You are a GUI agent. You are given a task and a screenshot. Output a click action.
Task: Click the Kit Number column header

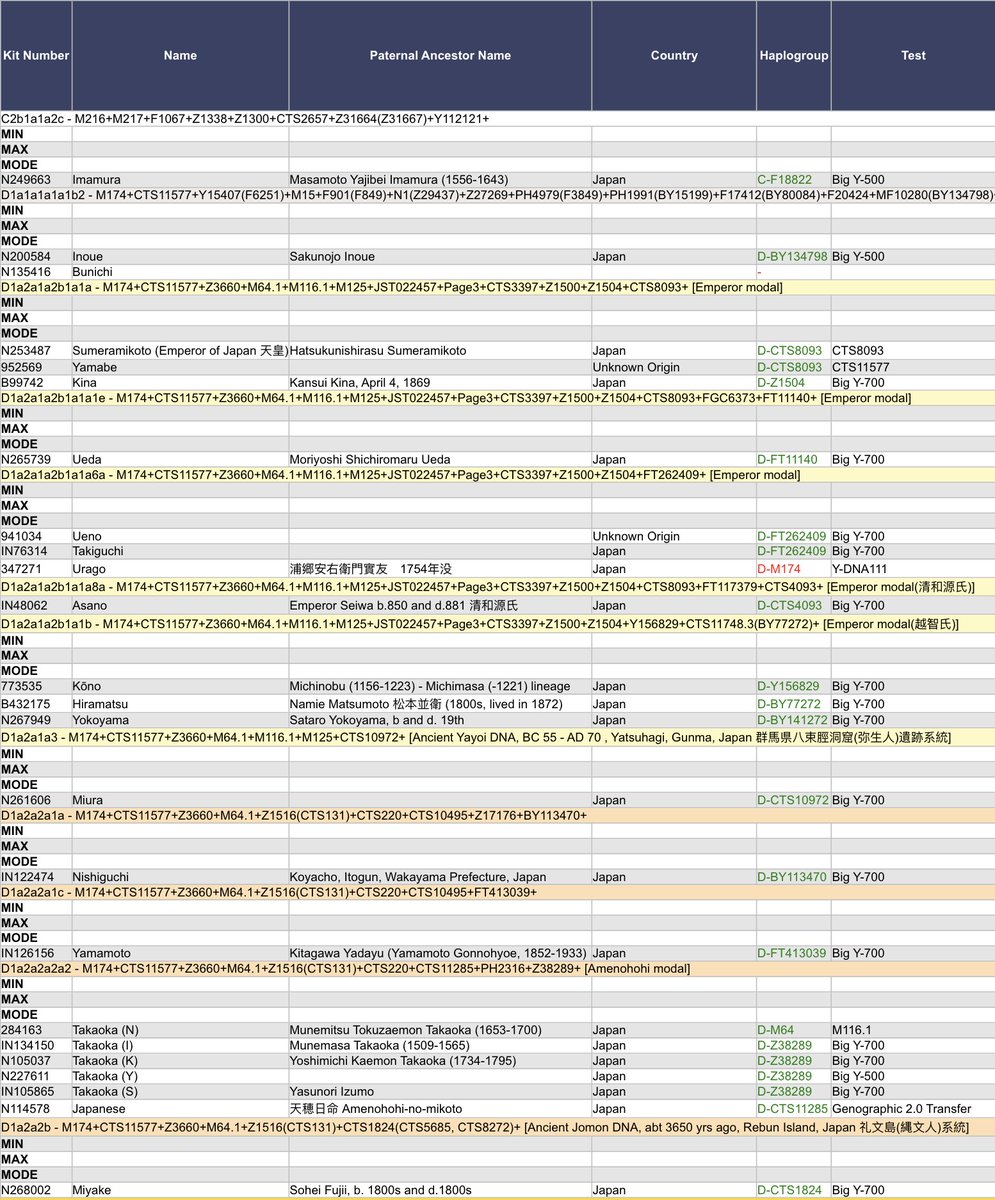click(36, 56)
